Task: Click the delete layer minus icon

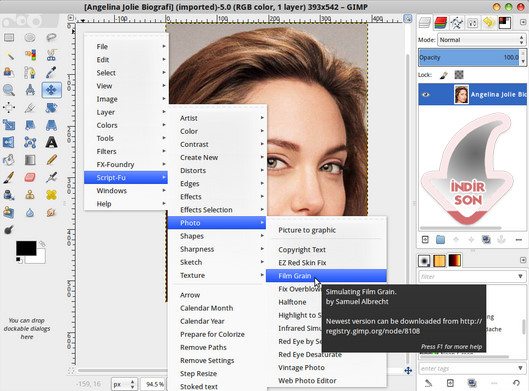Action: [x=519, y=240]
